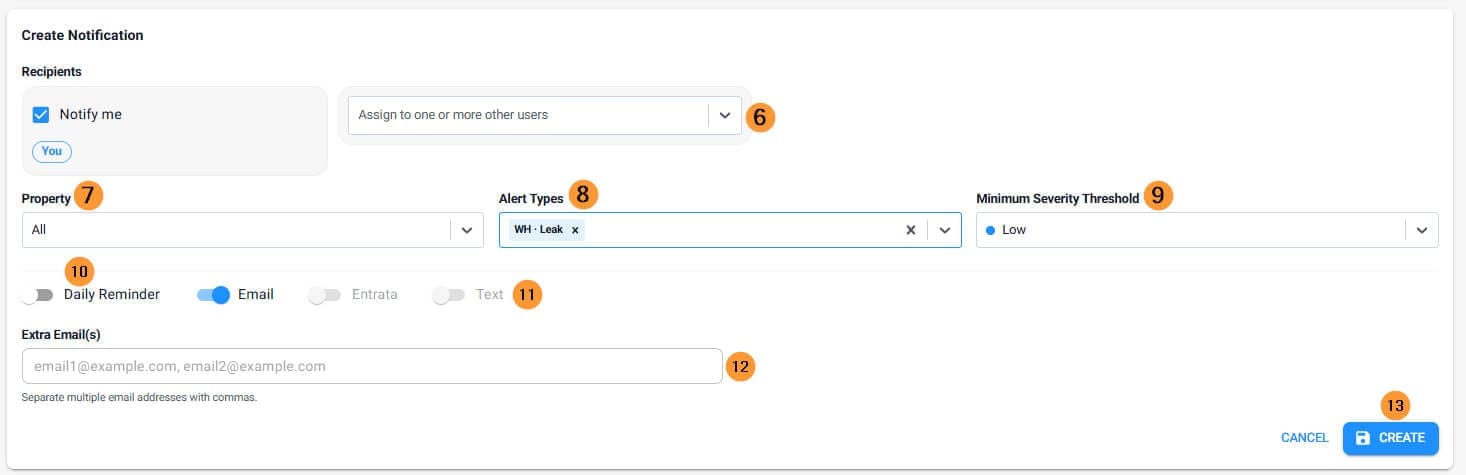
Task: Click the orange step 6 marker
Action: (760, 116)
